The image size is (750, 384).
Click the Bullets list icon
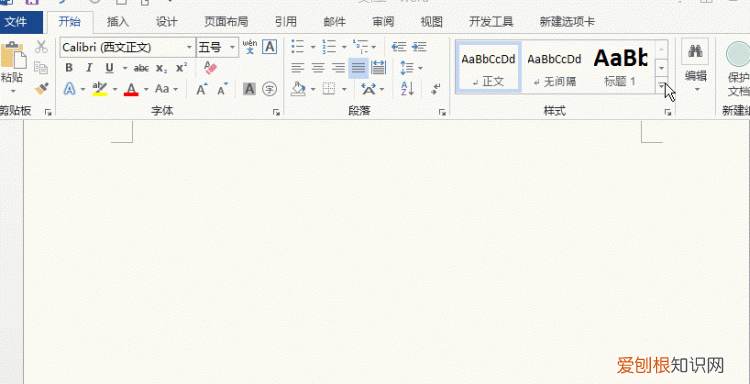pyautogui.click(x=298, y=47)
